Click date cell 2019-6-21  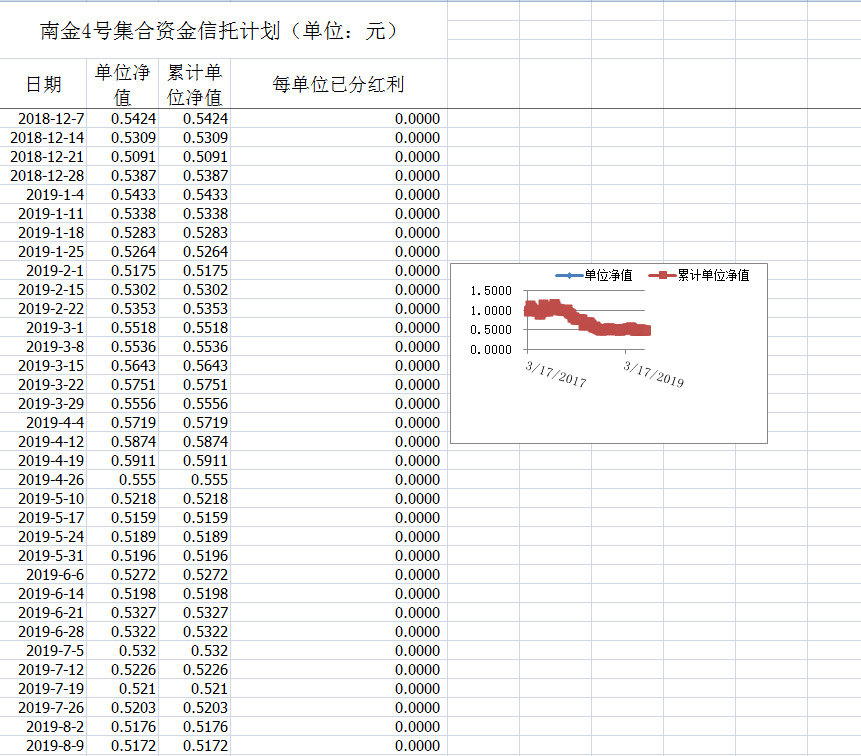[43, 613]
